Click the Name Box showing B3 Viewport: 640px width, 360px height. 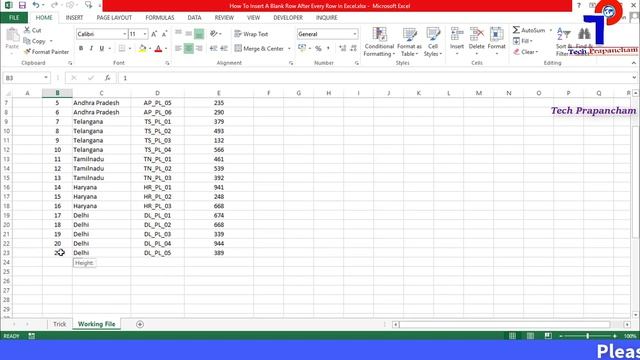[22, 78]
